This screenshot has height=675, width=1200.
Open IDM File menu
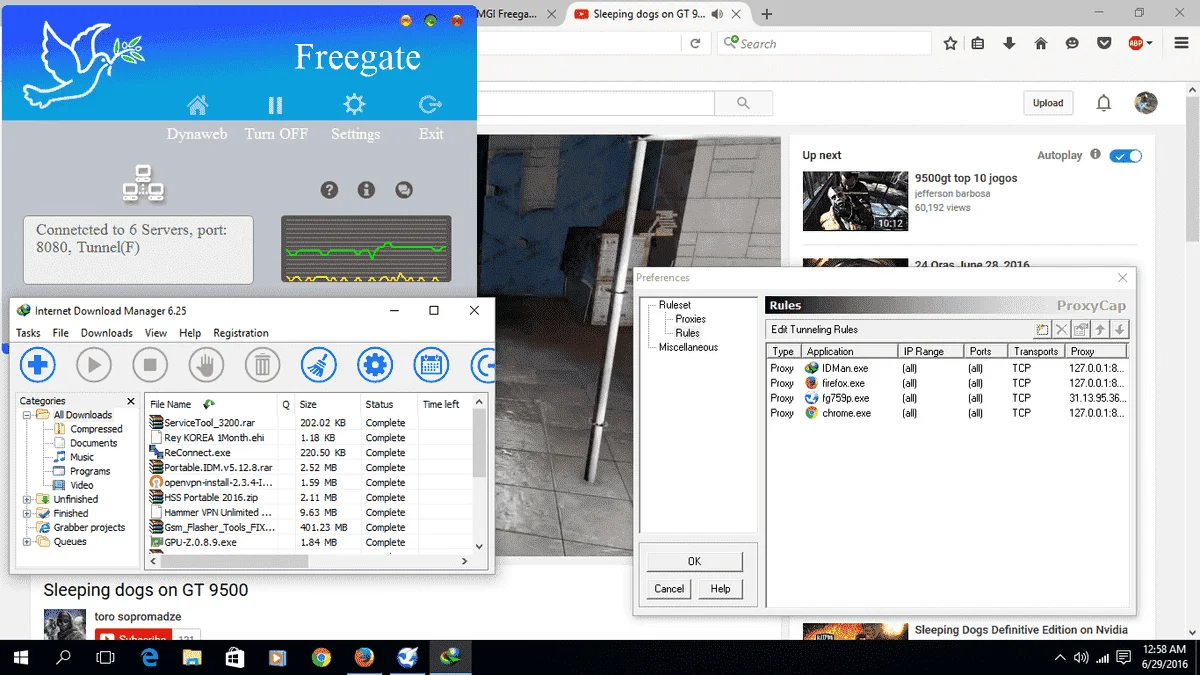(61, 333)
